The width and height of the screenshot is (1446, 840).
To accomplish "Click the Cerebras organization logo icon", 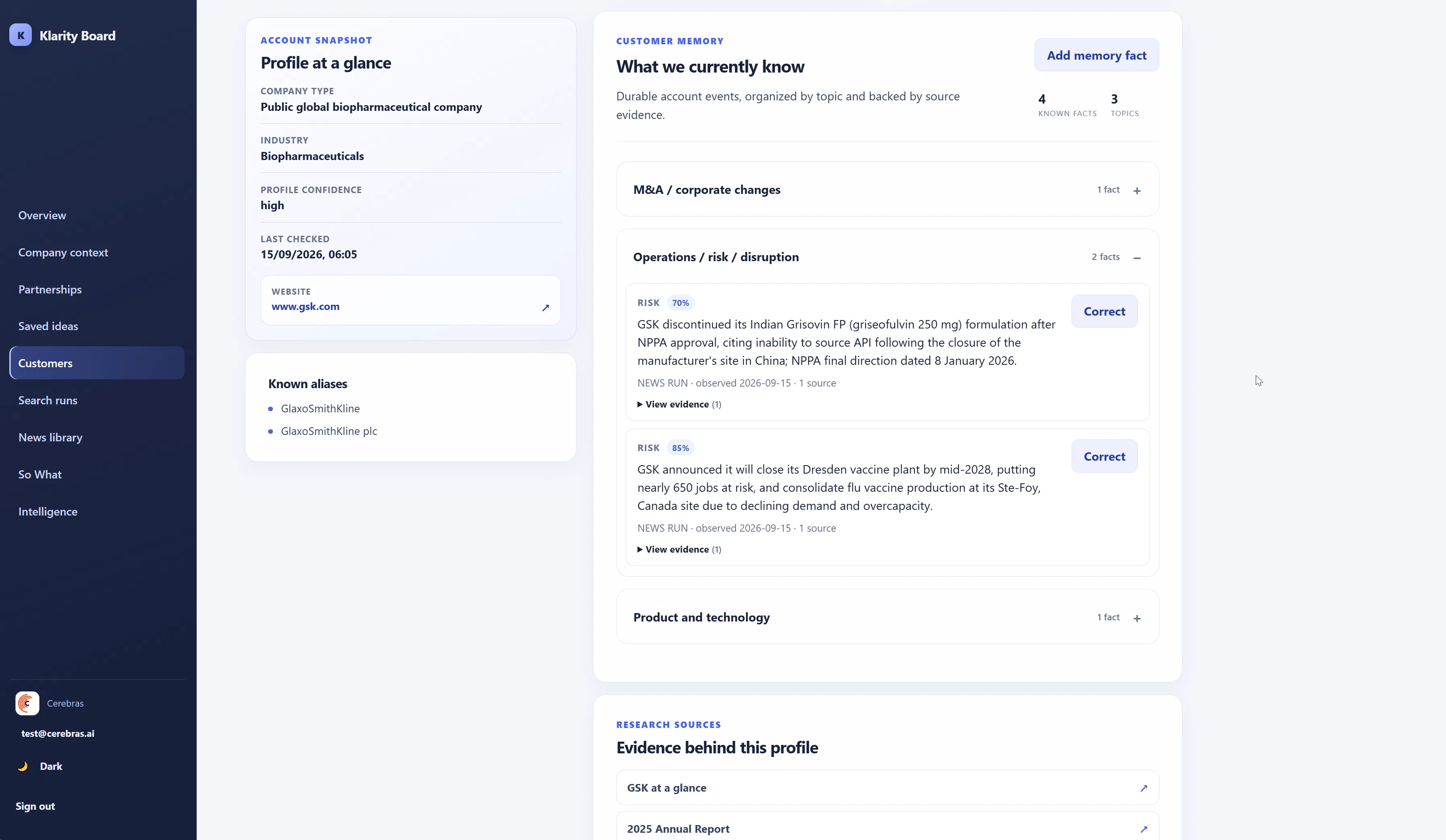I will (27, 703).
